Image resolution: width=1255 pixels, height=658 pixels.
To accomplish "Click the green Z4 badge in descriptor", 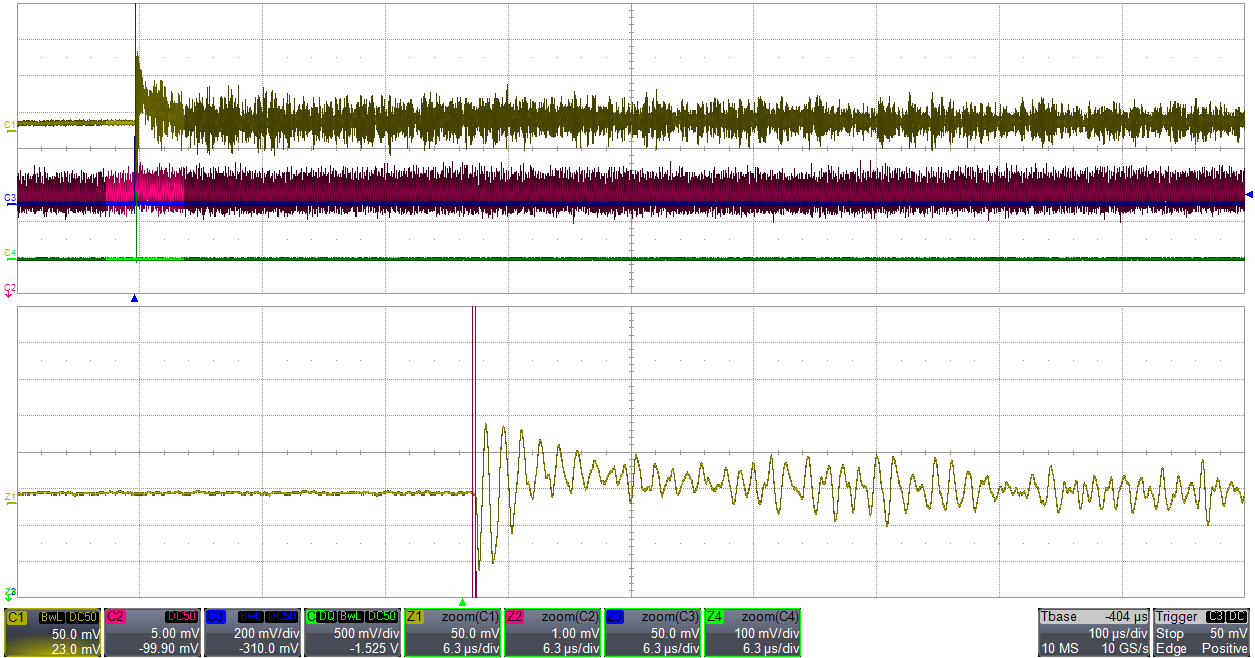I will click(715, 618).
